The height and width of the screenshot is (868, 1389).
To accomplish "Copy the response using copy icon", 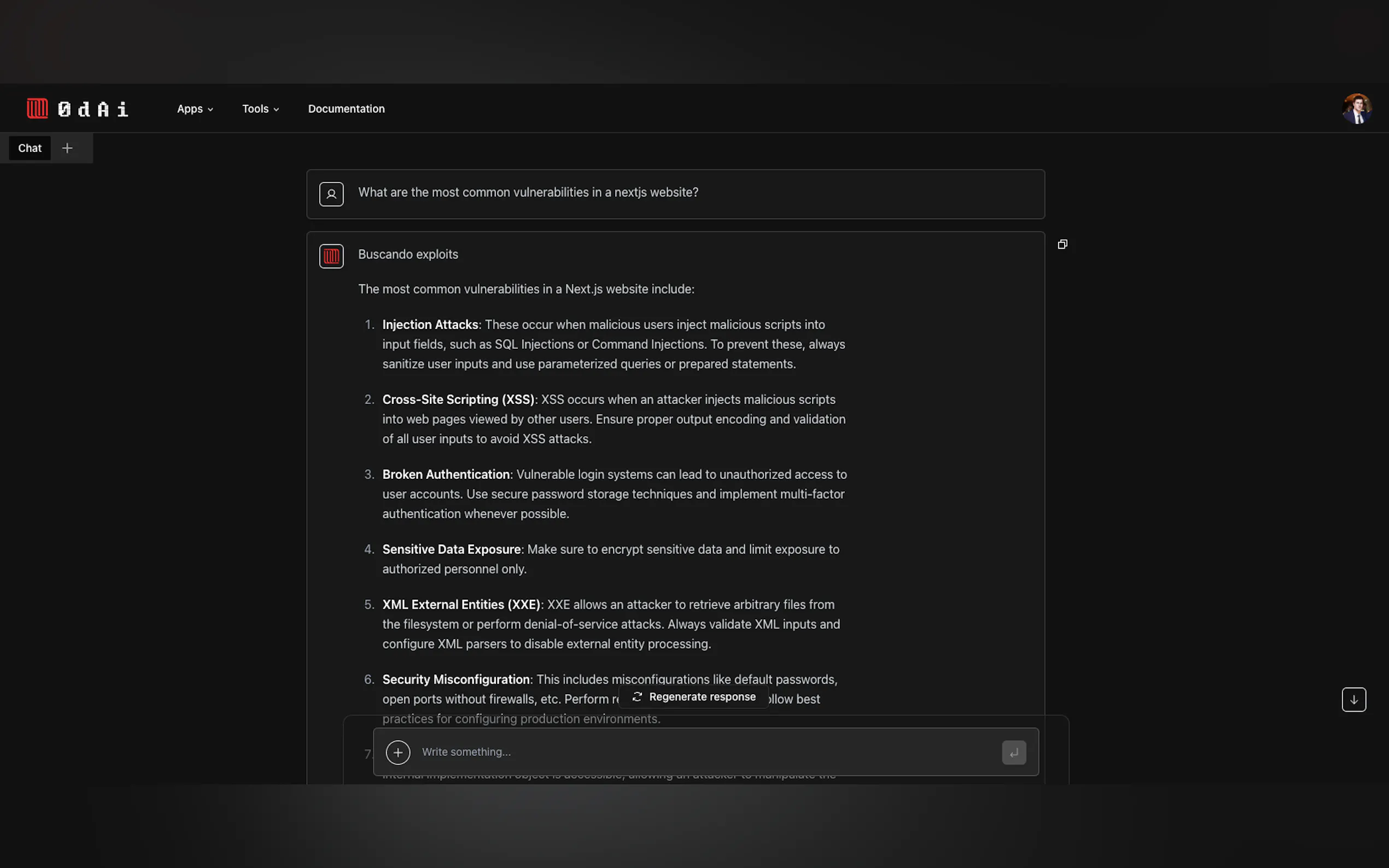I will (x=1063, y=244).
